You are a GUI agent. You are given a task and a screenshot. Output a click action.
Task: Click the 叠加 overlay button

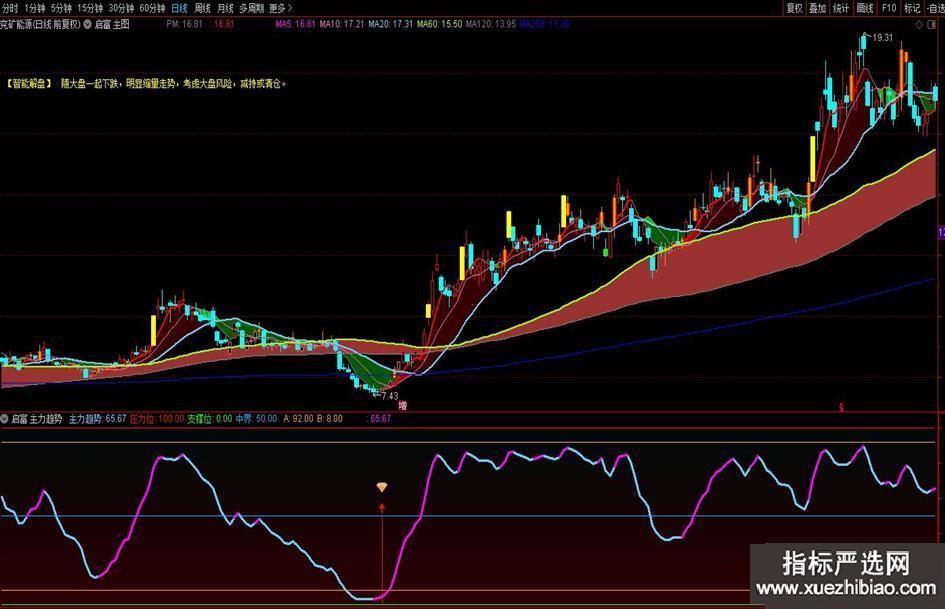pos(817,8)
